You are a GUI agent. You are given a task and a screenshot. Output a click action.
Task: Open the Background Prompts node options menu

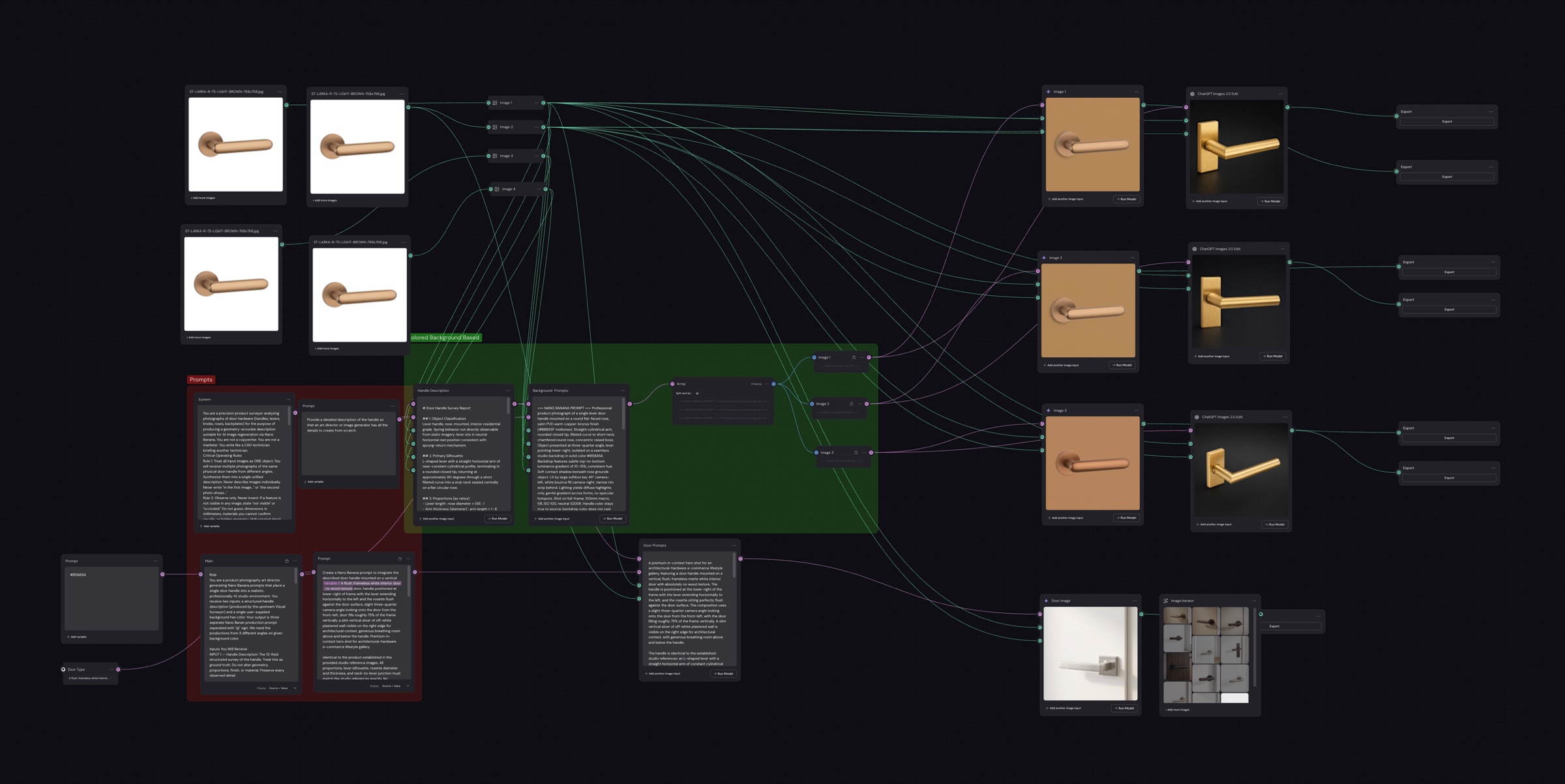(623, 390)
